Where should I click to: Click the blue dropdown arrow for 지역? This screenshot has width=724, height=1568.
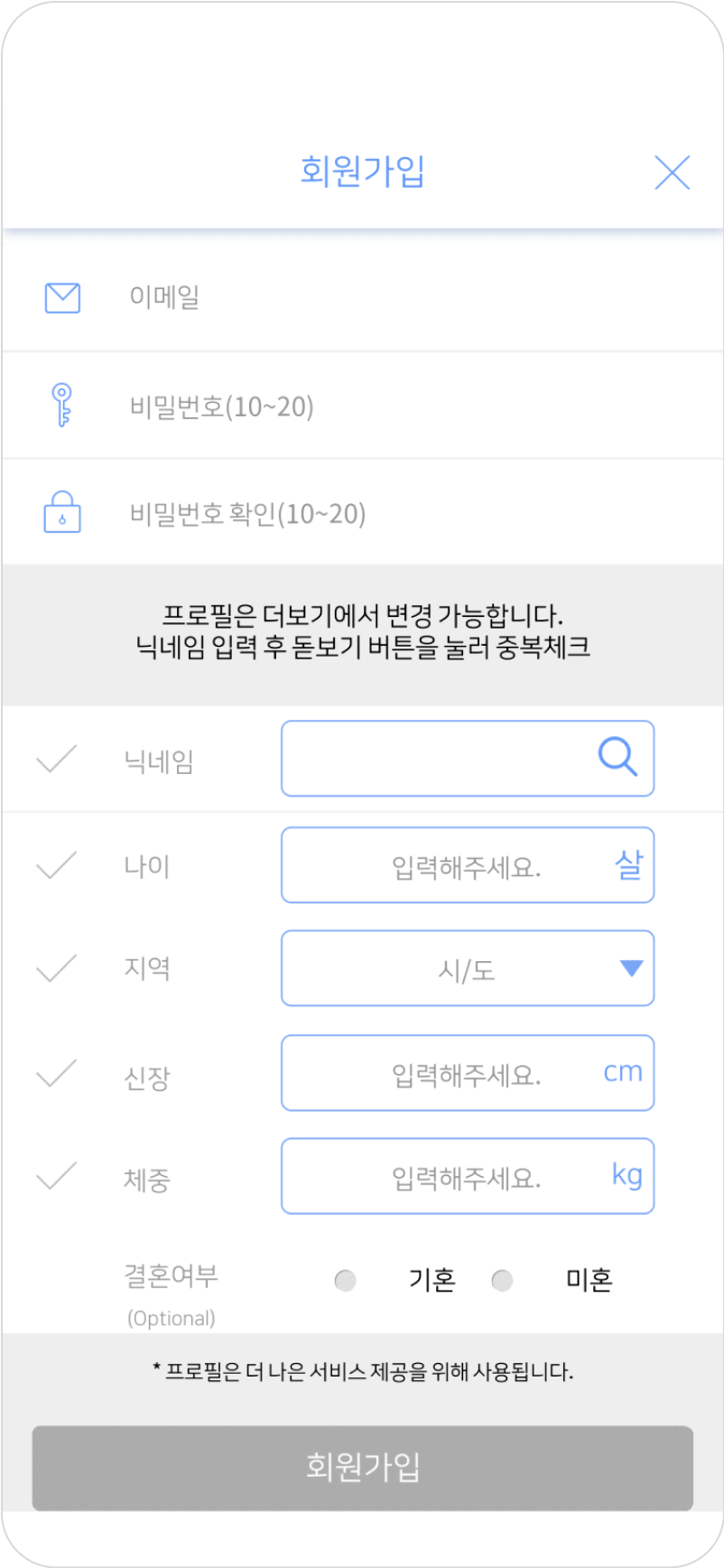coord(631,968)
